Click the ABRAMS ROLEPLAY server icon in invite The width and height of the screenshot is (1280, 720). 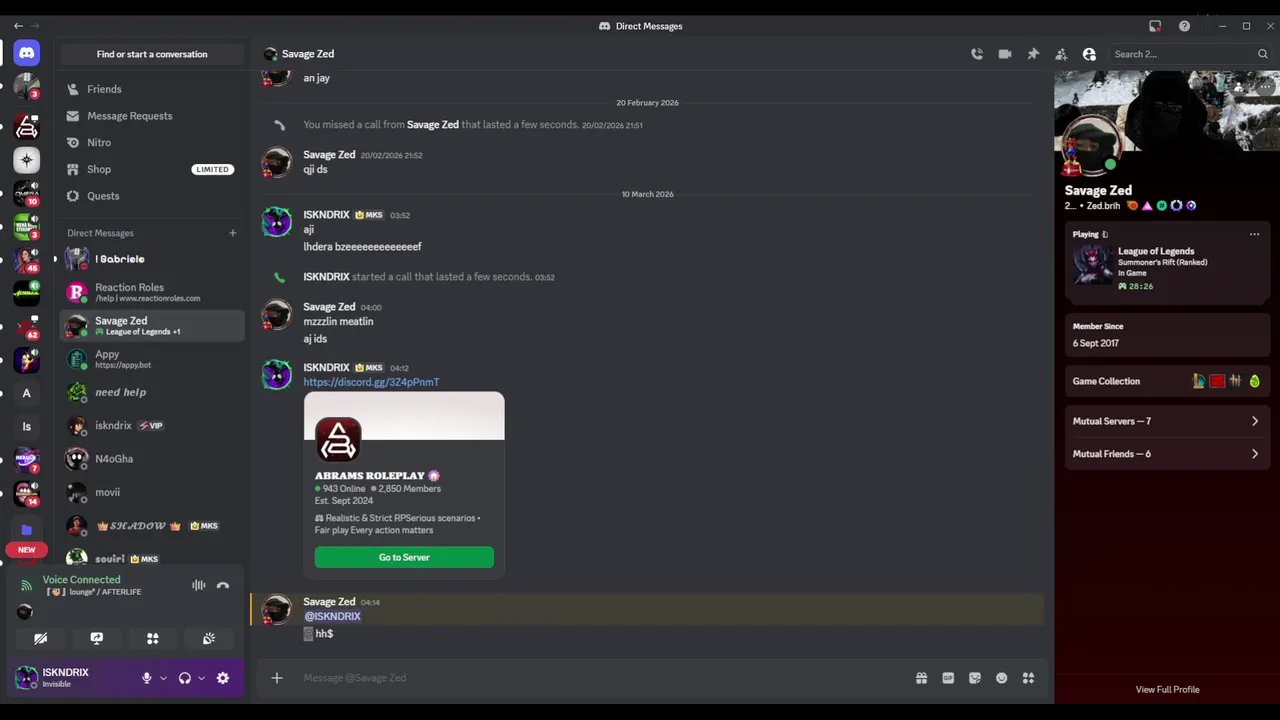338,439
